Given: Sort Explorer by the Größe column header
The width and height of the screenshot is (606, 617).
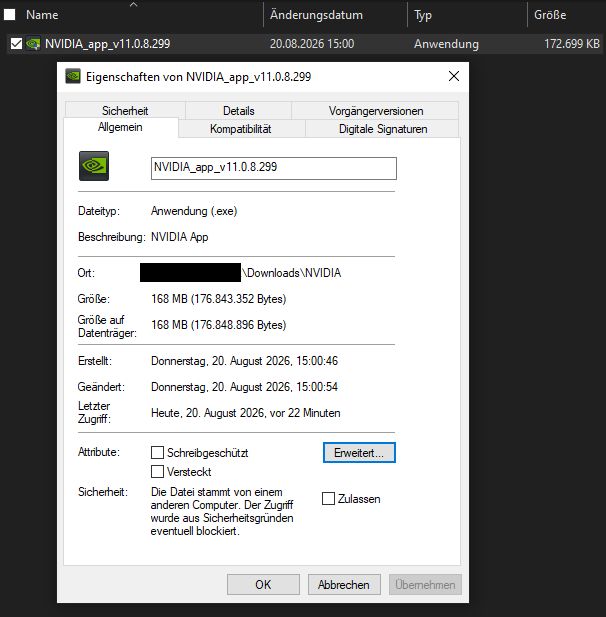Looking at the screenshot, I should click(x=550, y=15).
